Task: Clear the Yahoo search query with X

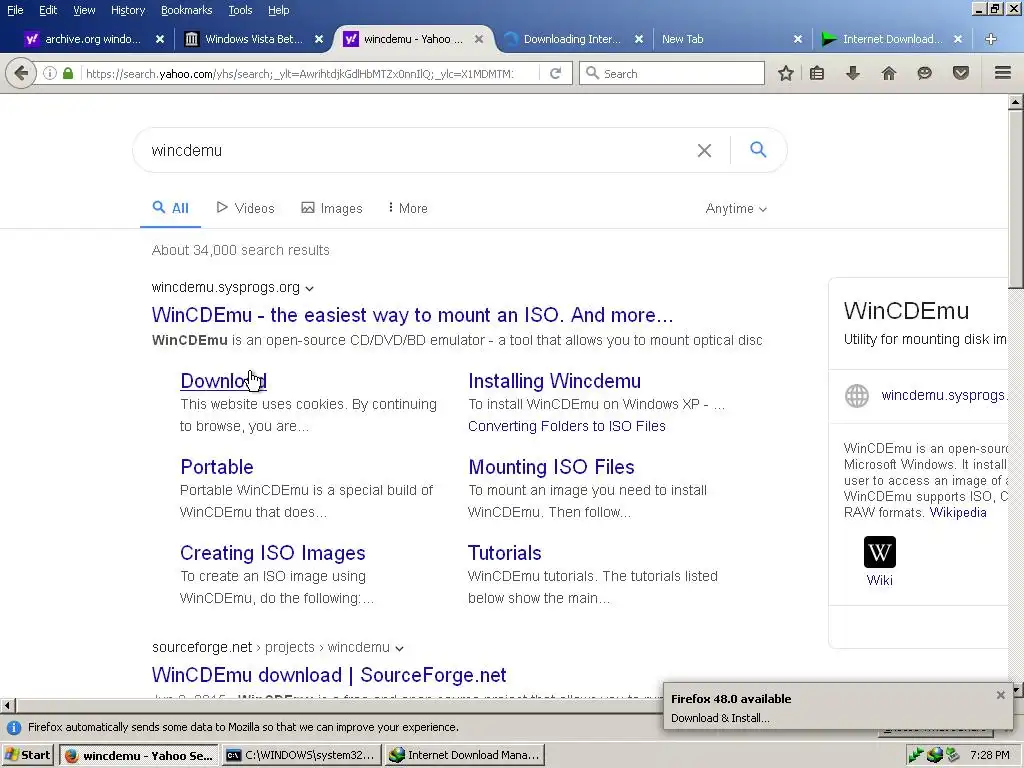Action: (x=704, y=151)
